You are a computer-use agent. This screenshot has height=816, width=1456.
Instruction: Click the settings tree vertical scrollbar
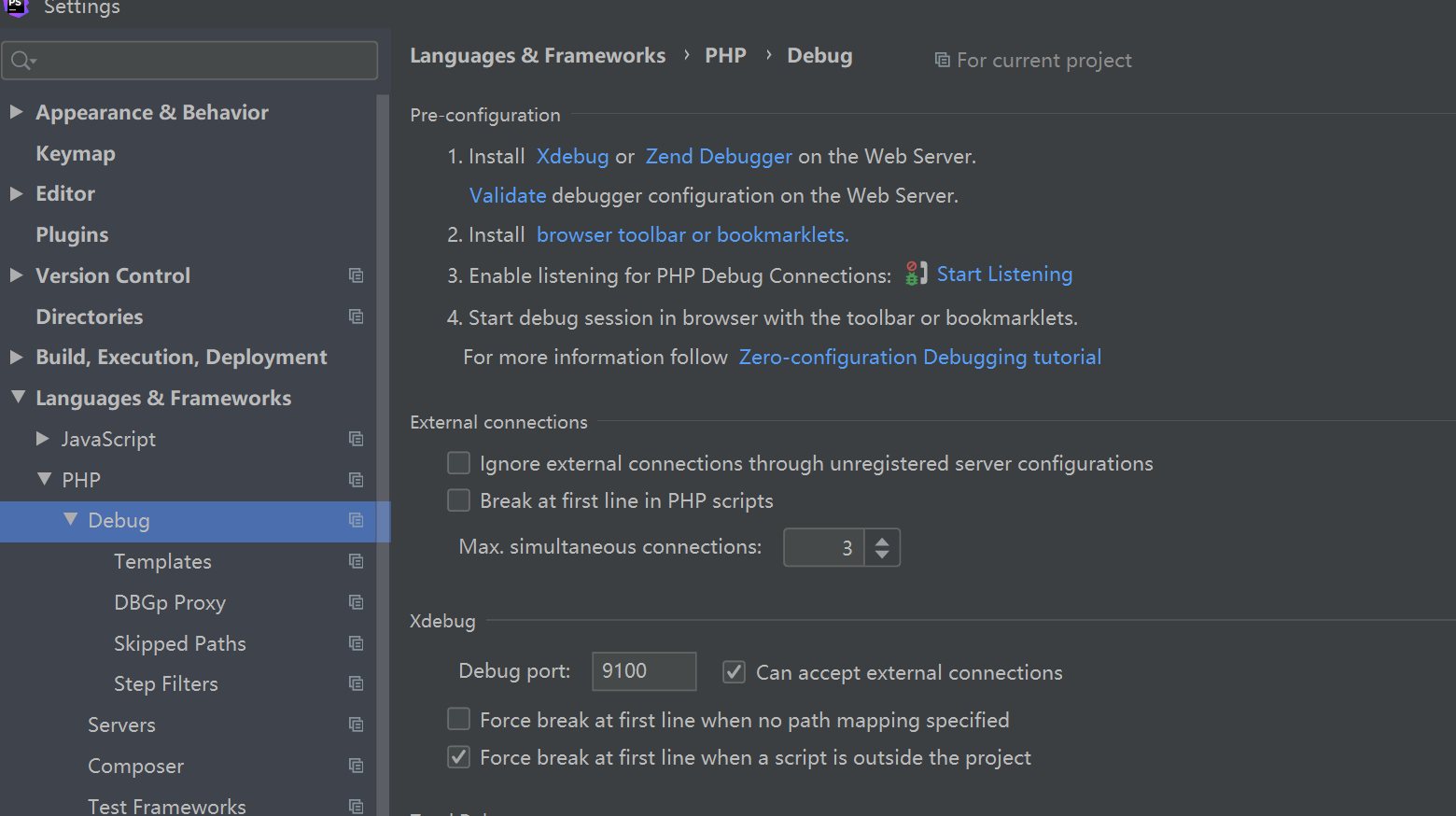[383, 455]
